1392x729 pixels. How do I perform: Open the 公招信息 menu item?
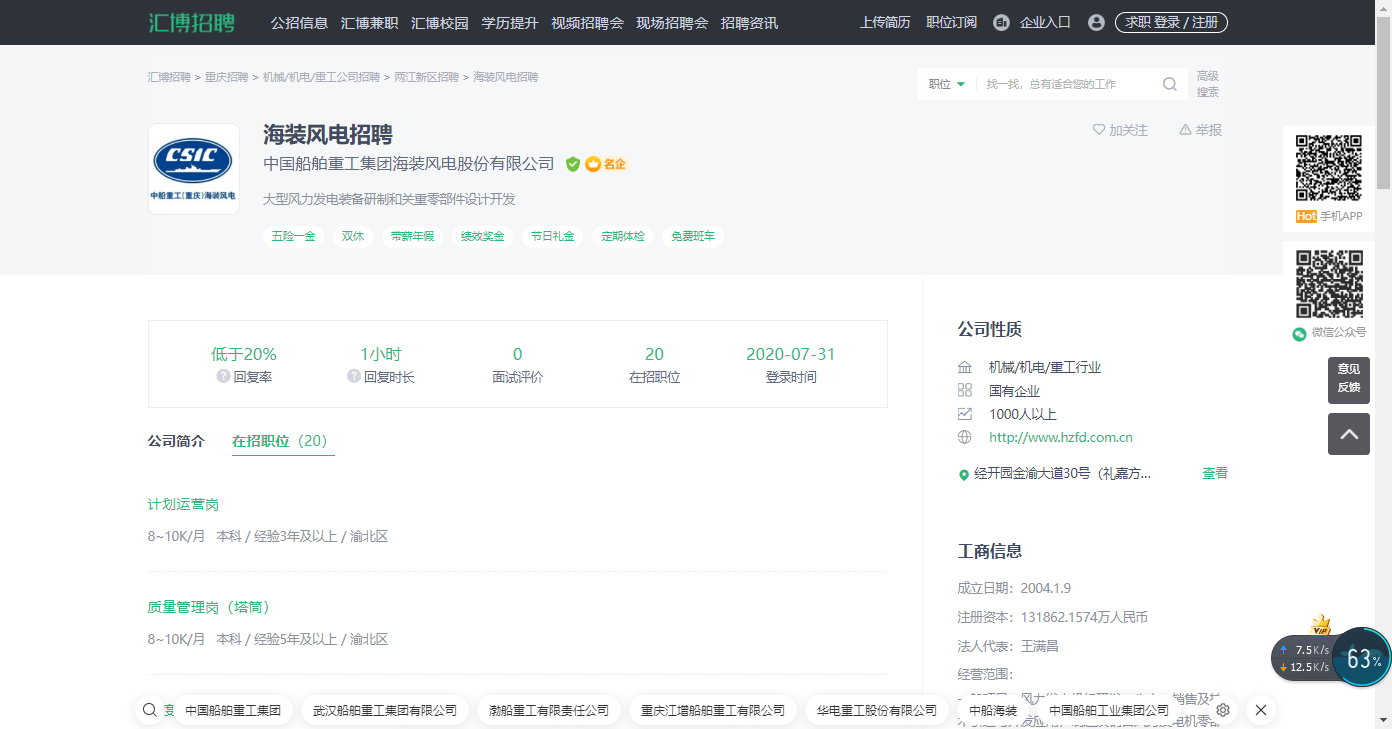[x=299, y=23]
